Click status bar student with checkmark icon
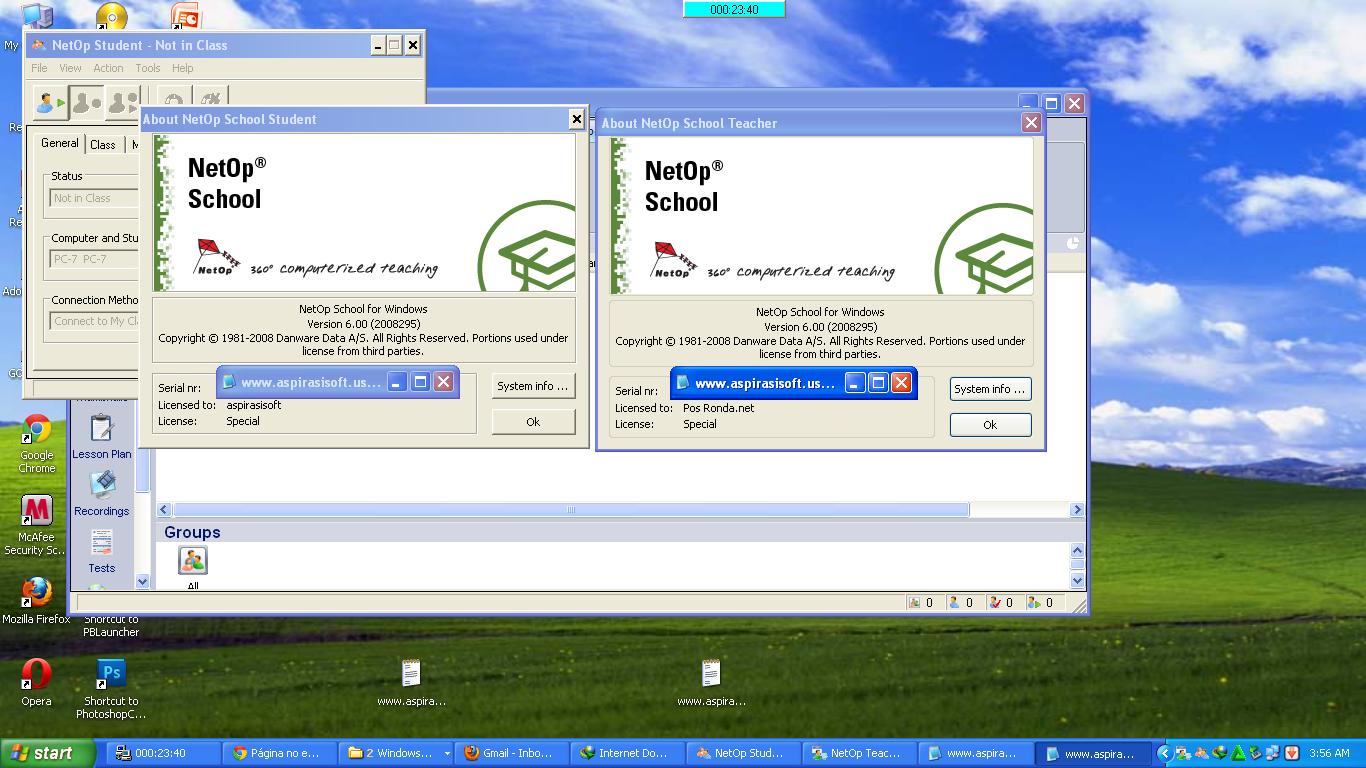 click(994, 603)
